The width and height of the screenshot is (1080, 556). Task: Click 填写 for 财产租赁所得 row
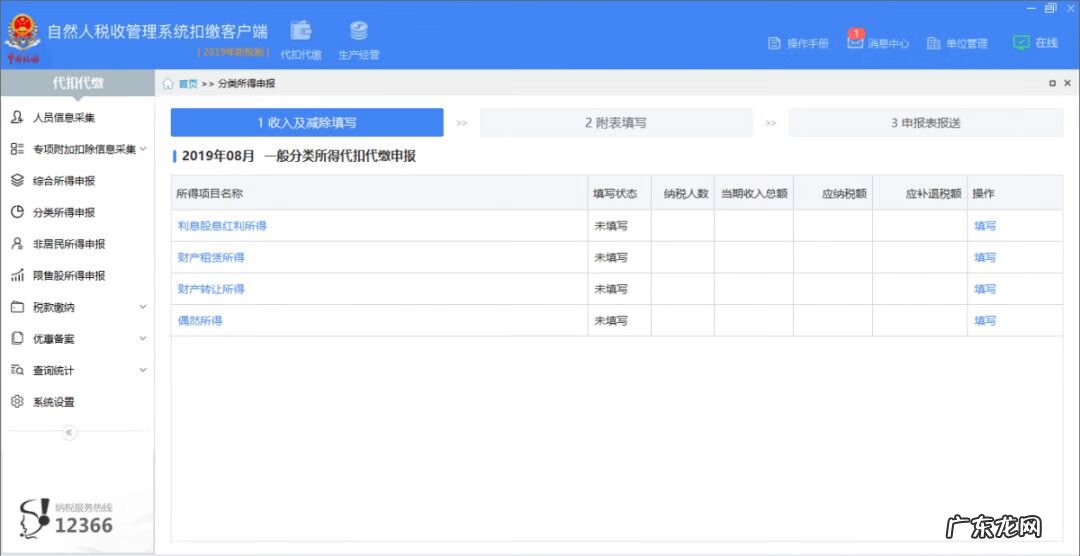click(x=985, y=258)
